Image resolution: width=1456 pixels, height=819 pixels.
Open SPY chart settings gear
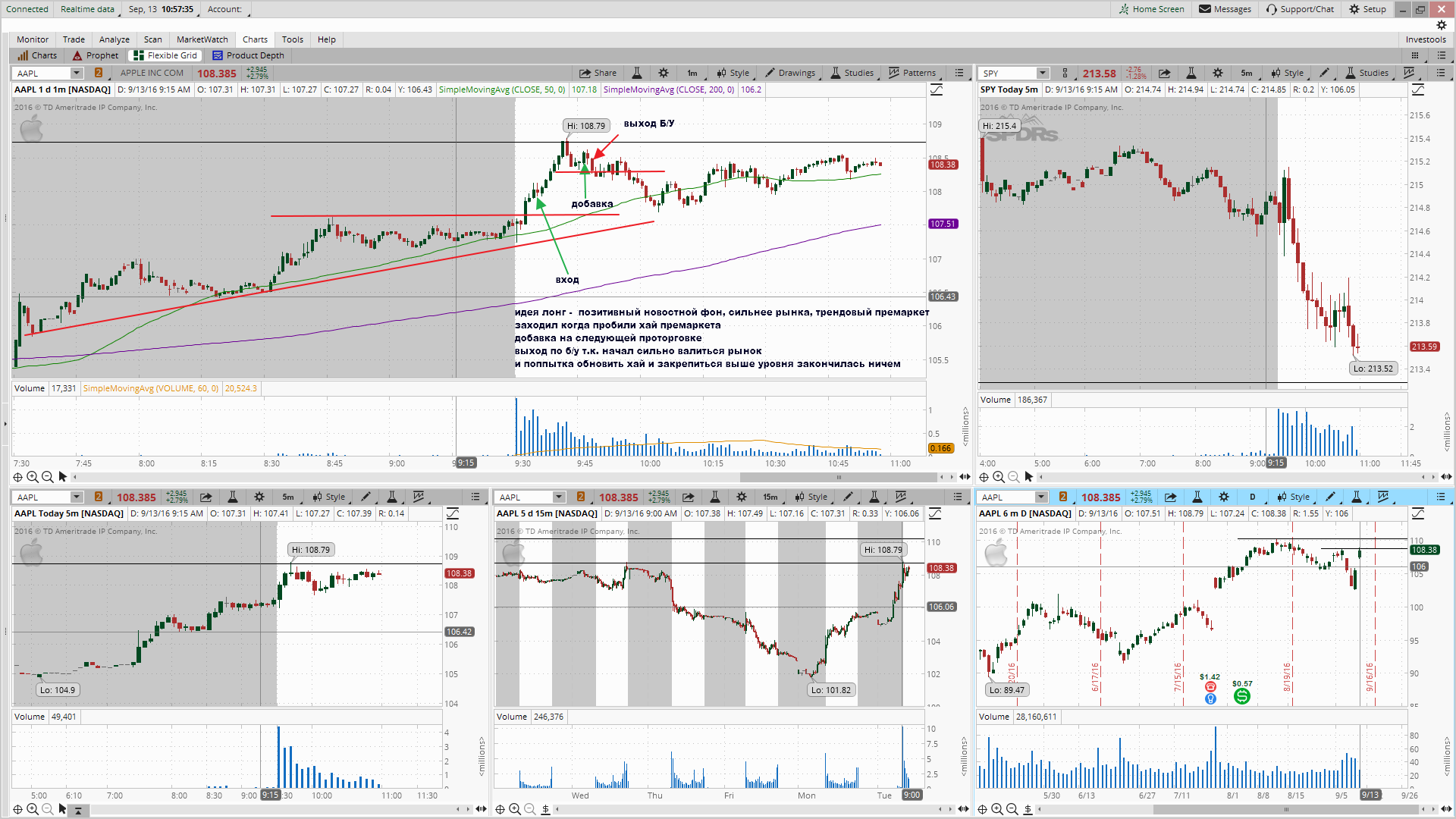point(1218,73)
